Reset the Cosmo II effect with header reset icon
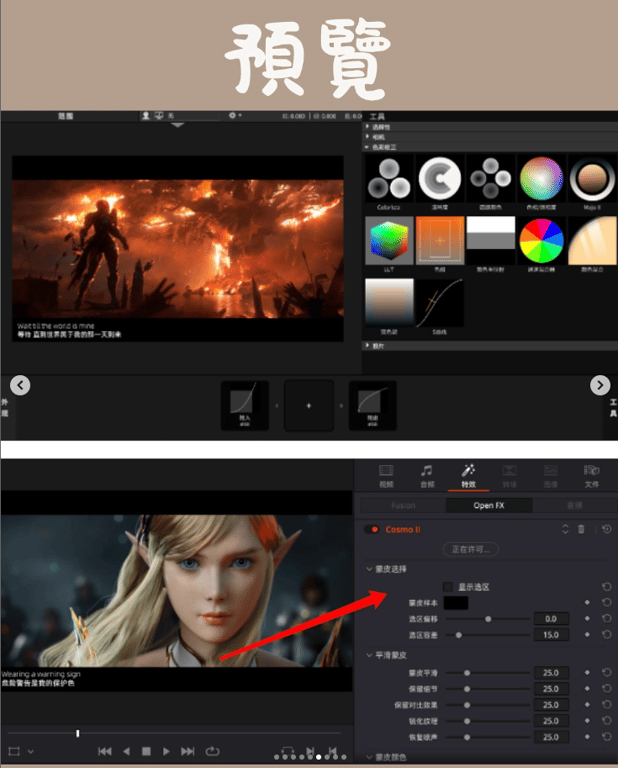Viewport: 618px width, 768px height. coord(607,529)
